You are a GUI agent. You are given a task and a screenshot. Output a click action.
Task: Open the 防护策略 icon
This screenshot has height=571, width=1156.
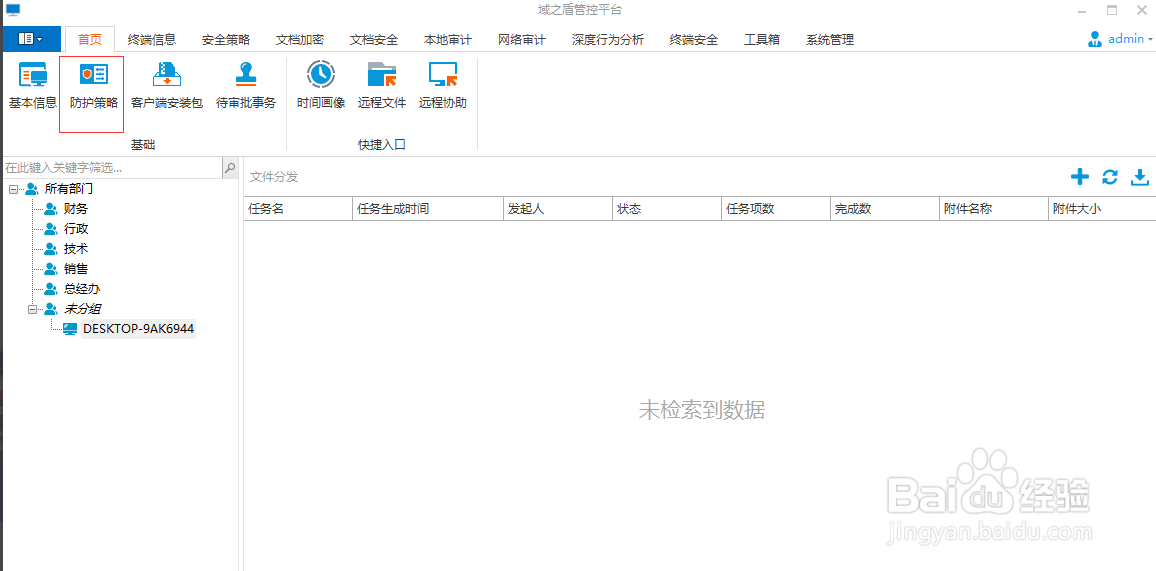point(94,87)
